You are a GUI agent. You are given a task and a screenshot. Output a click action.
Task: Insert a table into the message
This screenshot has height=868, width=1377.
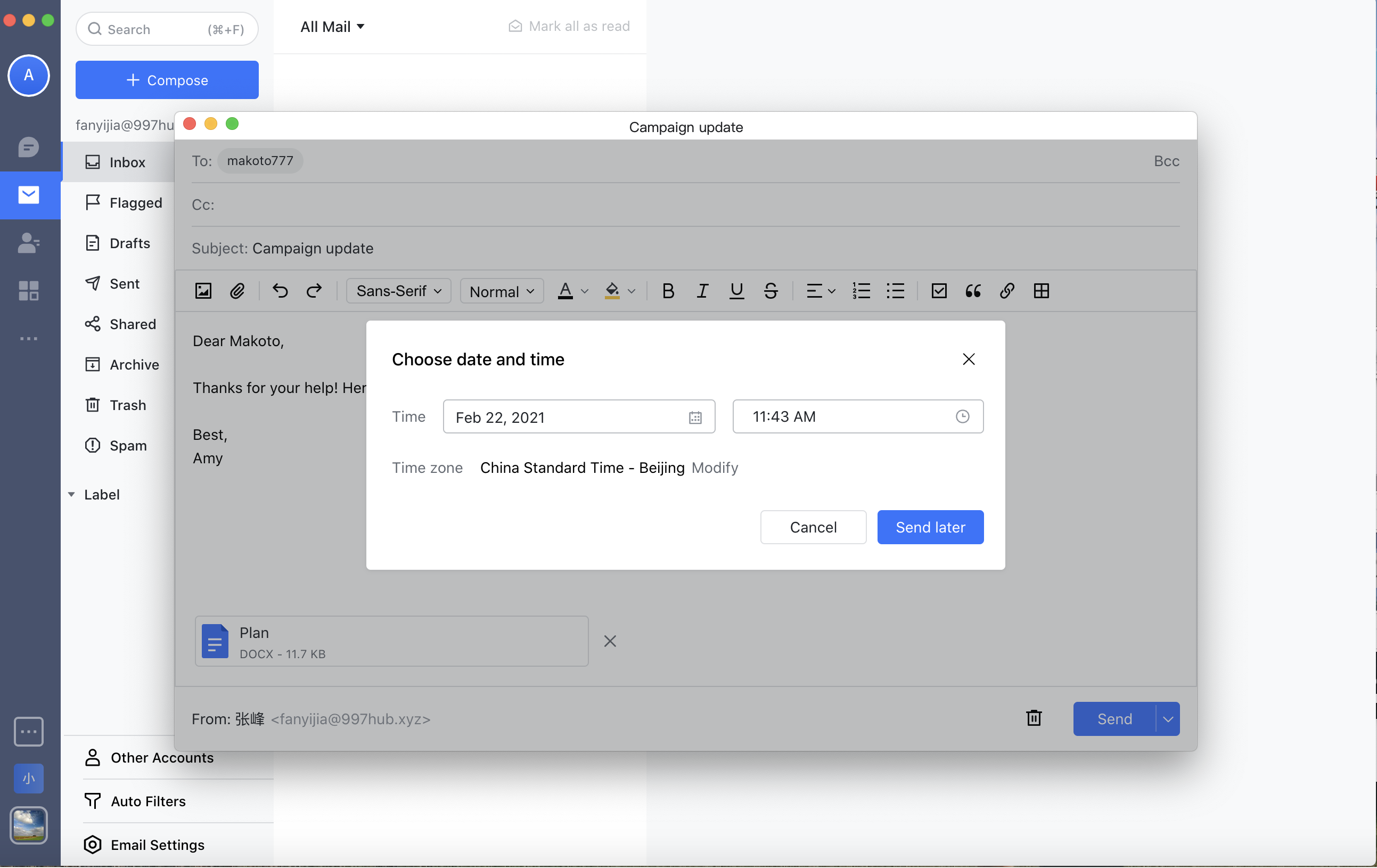(1041, 291)
